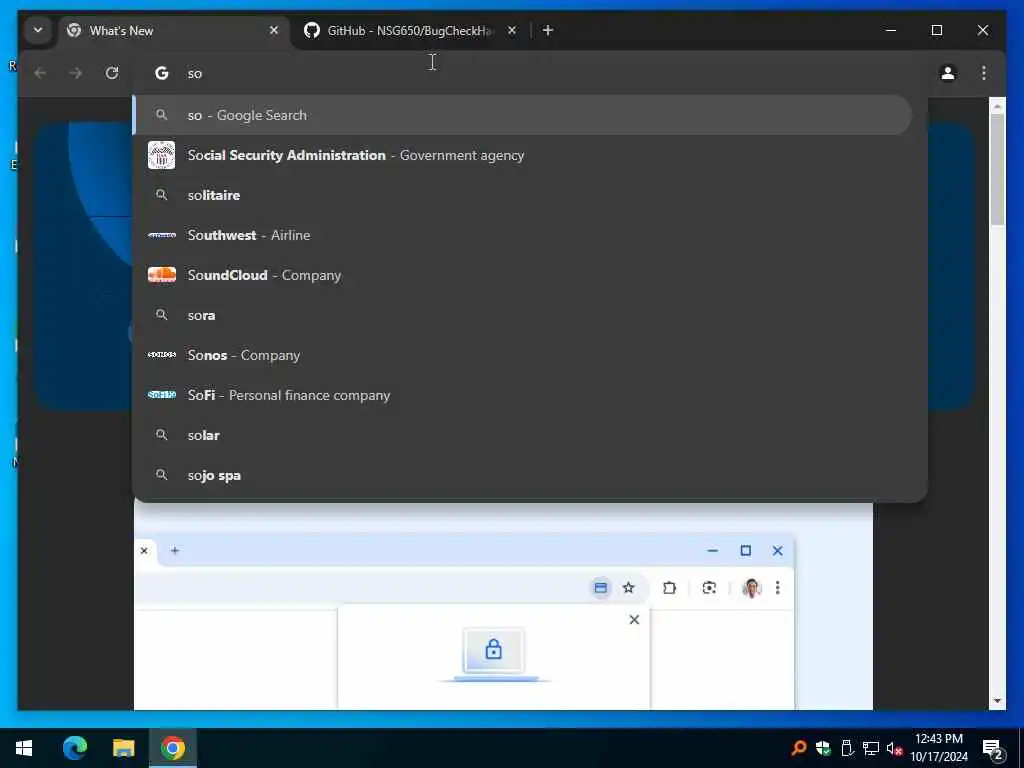Click the star bookmark icon in illustration

[628, 588]
